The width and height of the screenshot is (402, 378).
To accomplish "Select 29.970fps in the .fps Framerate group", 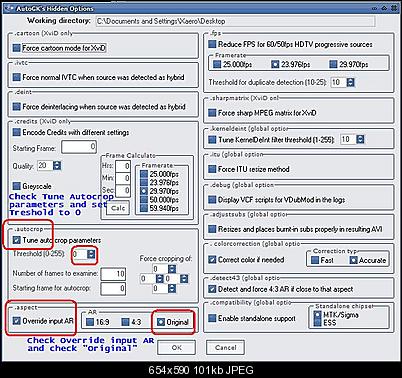I will 333,64.
